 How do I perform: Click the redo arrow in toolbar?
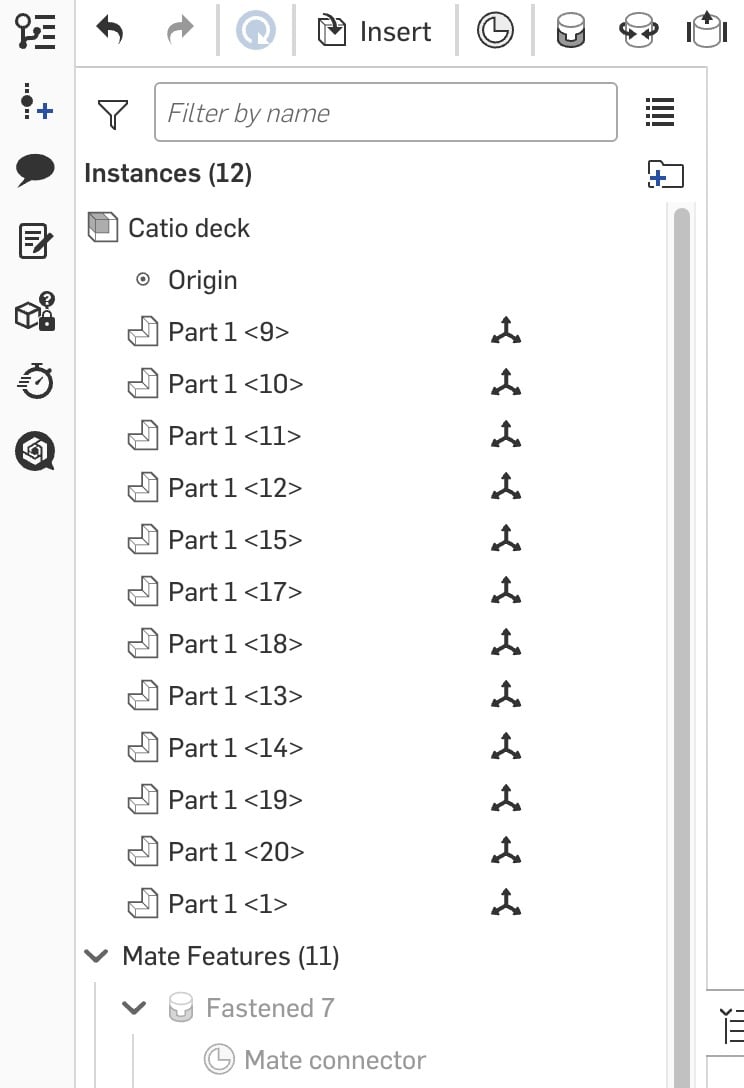click(x=180, y=31)
